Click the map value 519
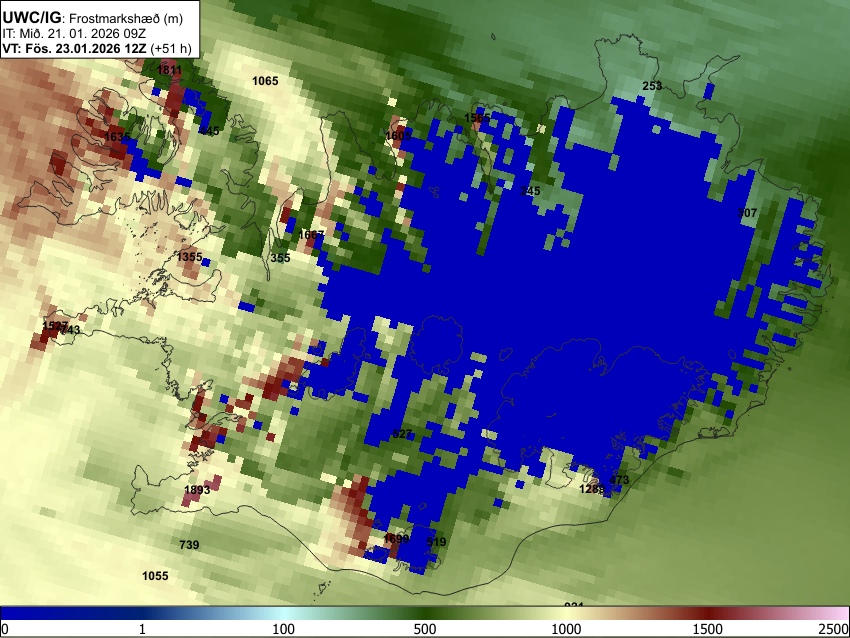This screenshot has width=850, height=638. 436,542
